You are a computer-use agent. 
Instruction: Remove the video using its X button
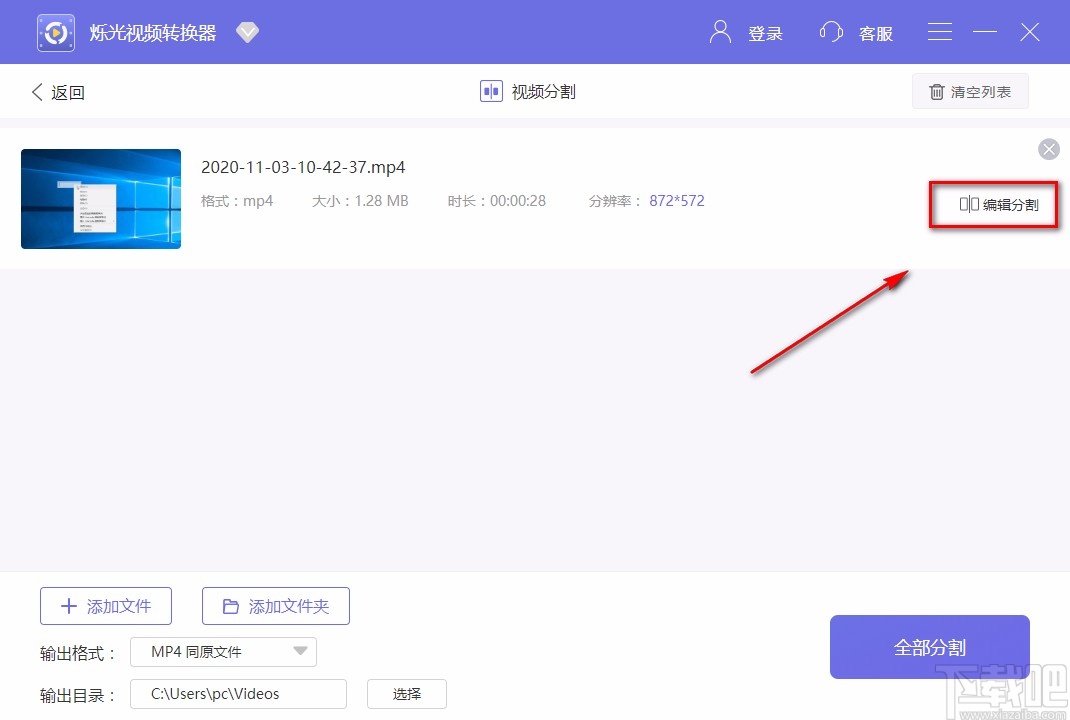tap(1048, 149)
